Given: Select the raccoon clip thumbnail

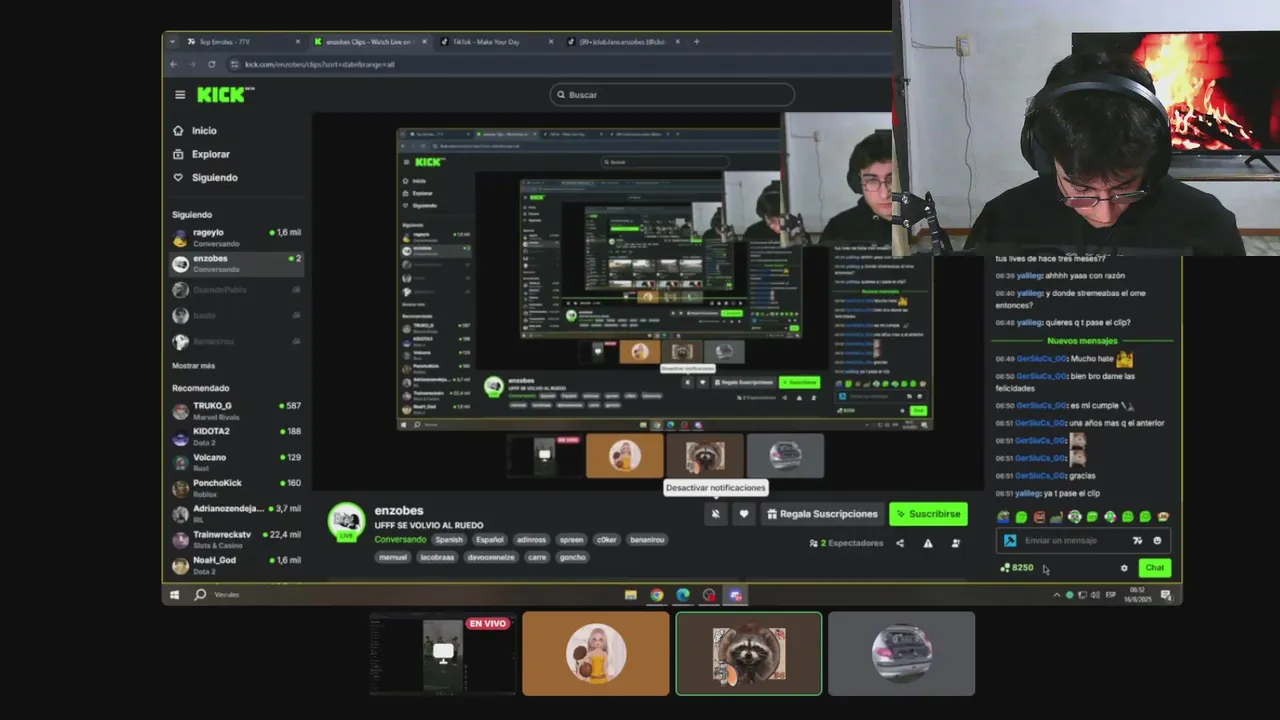Looking at the screenshot, I should coord(749,654).
